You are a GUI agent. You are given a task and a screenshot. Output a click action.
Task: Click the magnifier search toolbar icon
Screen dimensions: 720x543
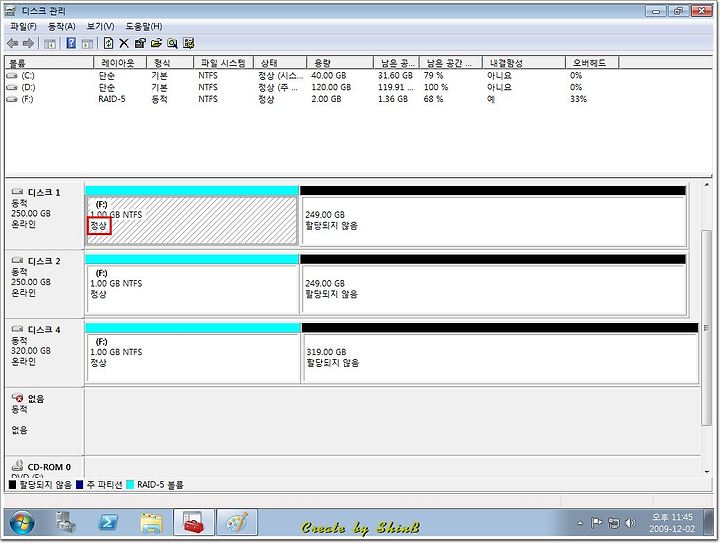pos(172,43)
